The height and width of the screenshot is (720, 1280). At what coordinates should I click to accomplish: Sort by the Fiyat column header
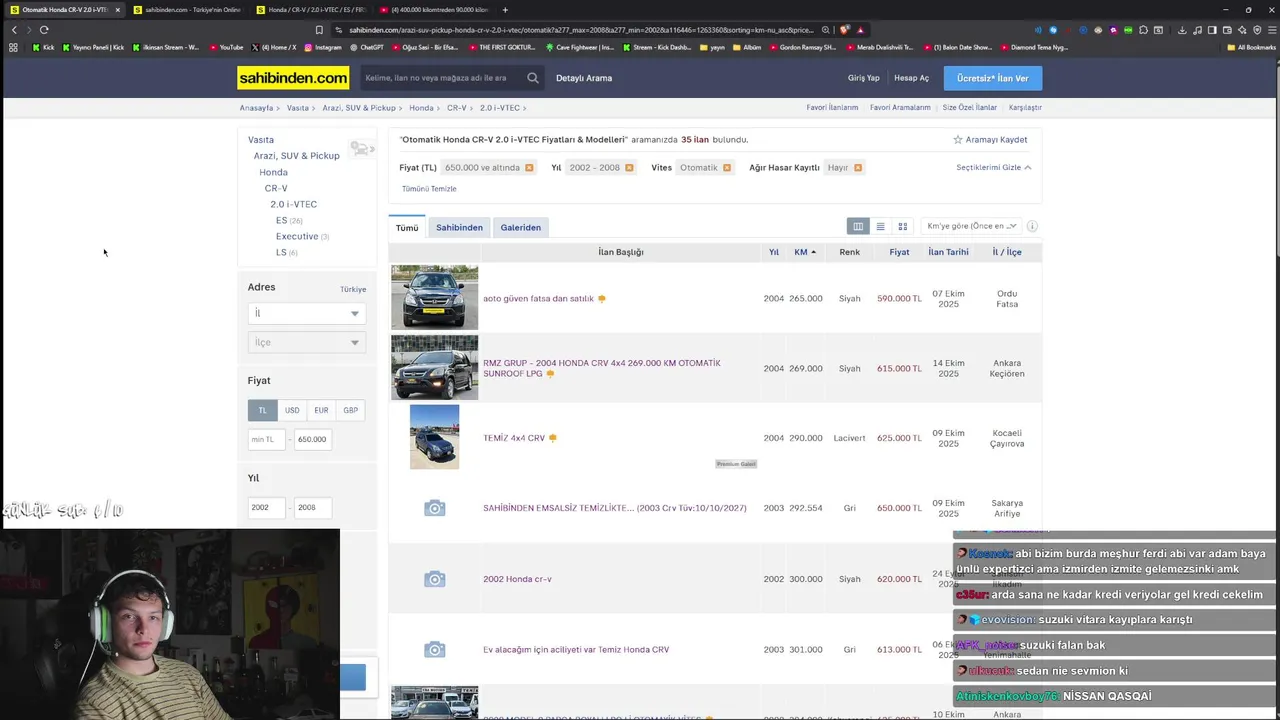(x=899, y=252)
